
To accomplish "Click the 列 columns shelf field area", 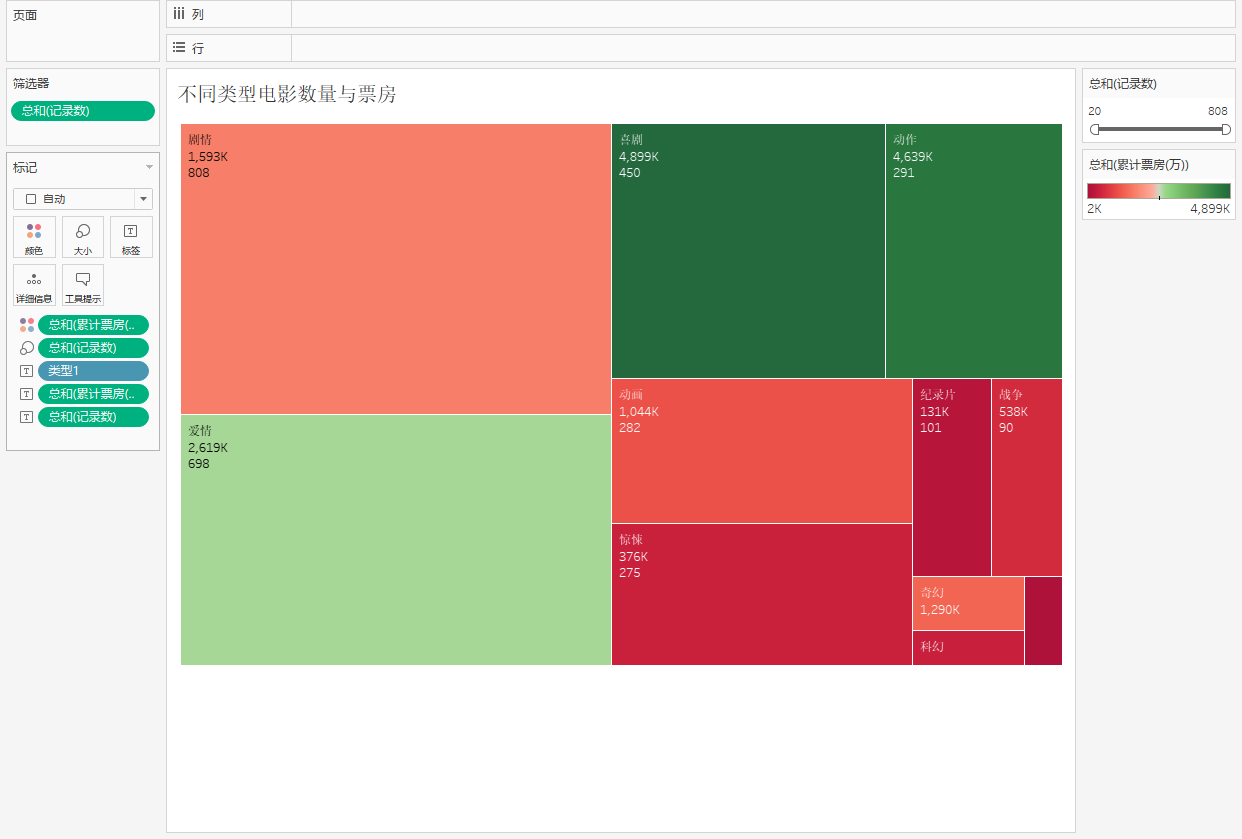I will click(763, 14).
